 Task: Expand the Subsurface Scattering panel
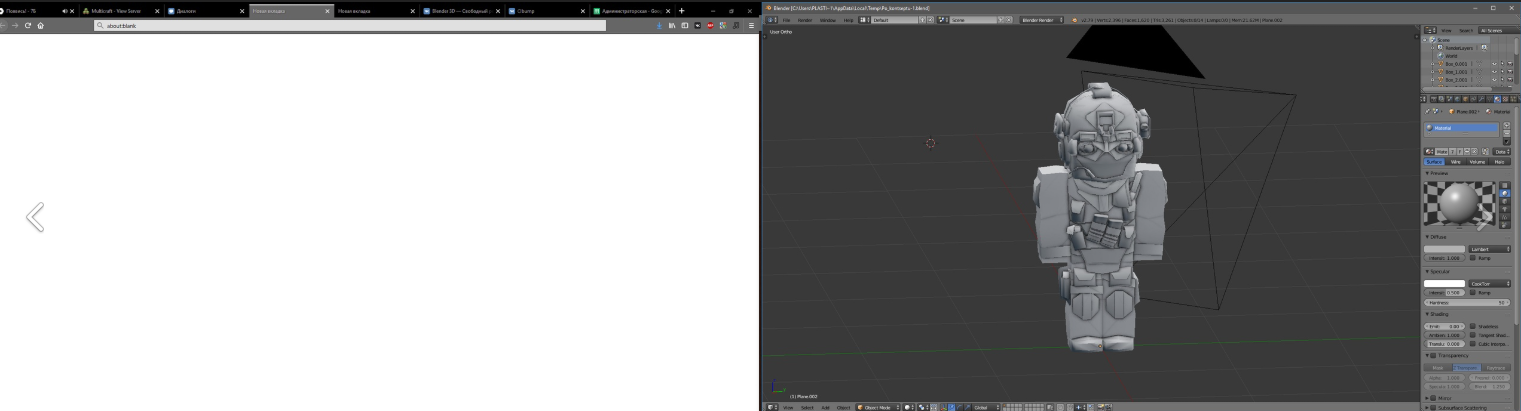click(x=1428, y=407)
